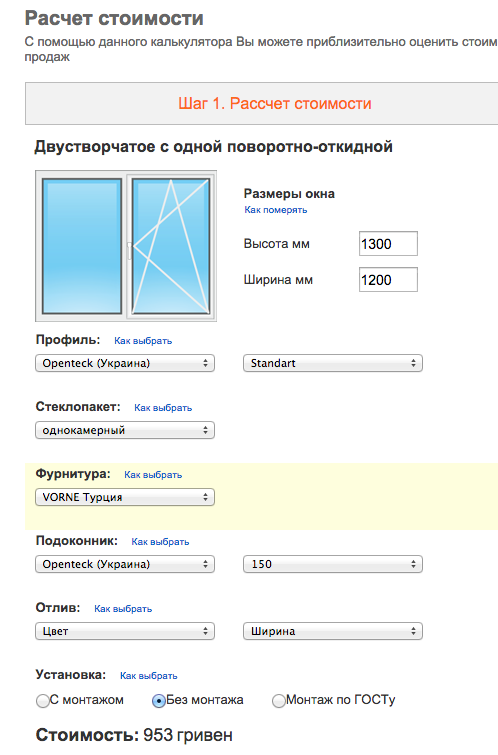Image resolution: width=498 pixels, height=755 pixels.
Task: Open the Подоконник 'Как выбрать' link
Action: tap(160, 541)
